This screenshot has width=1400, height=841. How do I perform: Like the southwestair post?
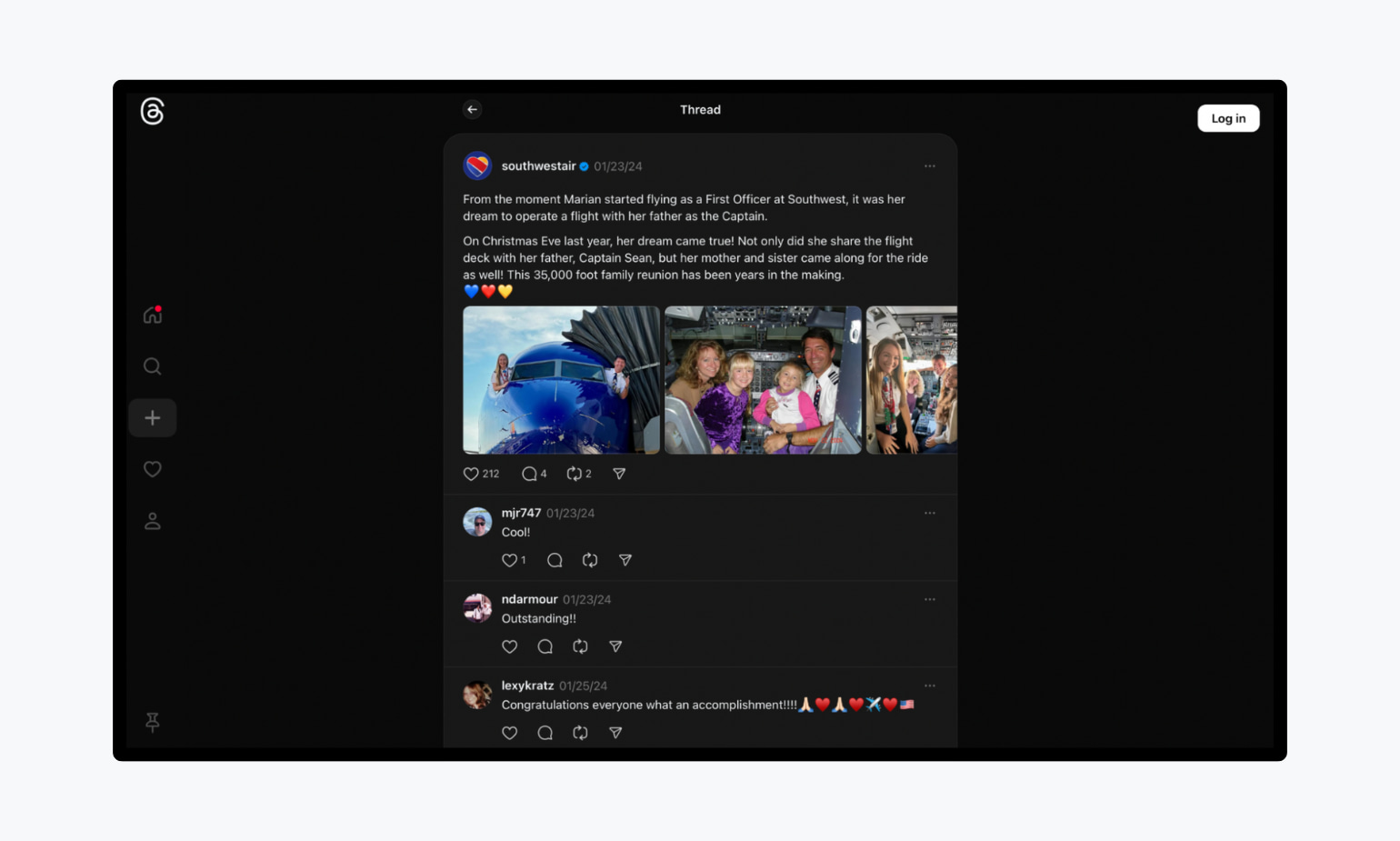pyautogui.click(x=471, y=474)
